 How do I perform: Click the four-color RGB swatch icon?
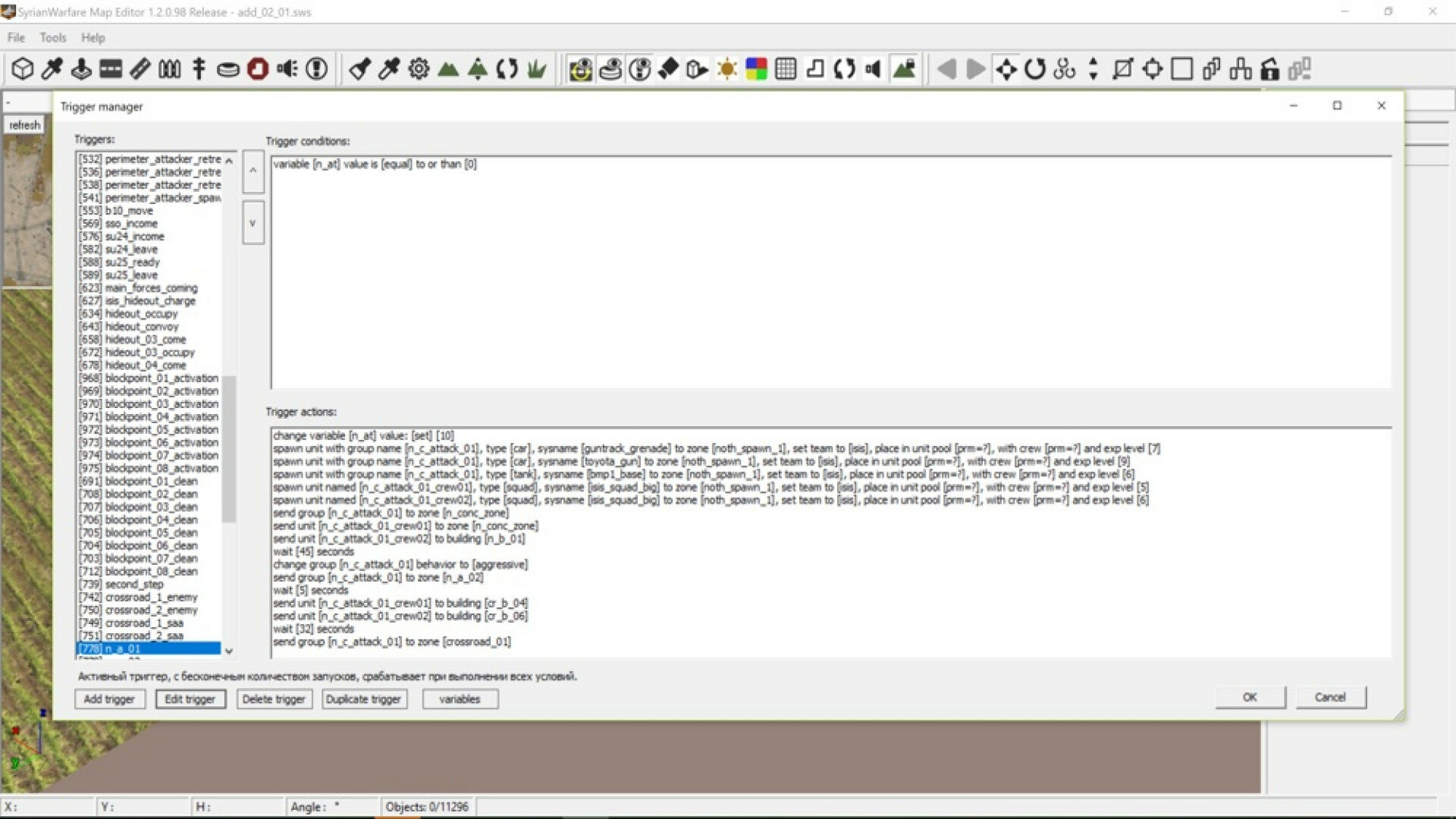[x=756, y=69]
